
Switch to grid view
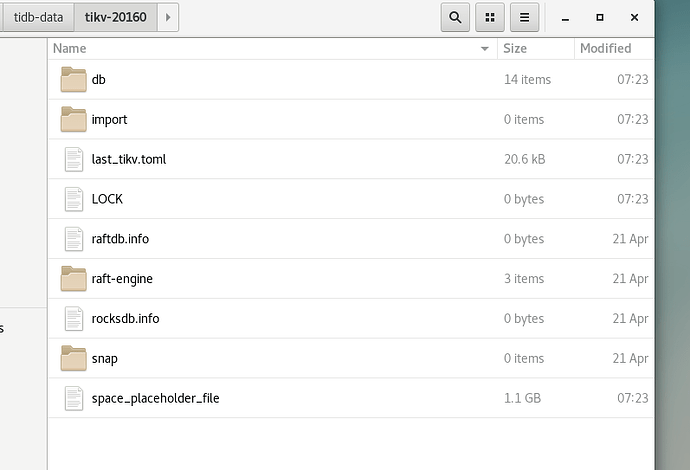point(490,17)
